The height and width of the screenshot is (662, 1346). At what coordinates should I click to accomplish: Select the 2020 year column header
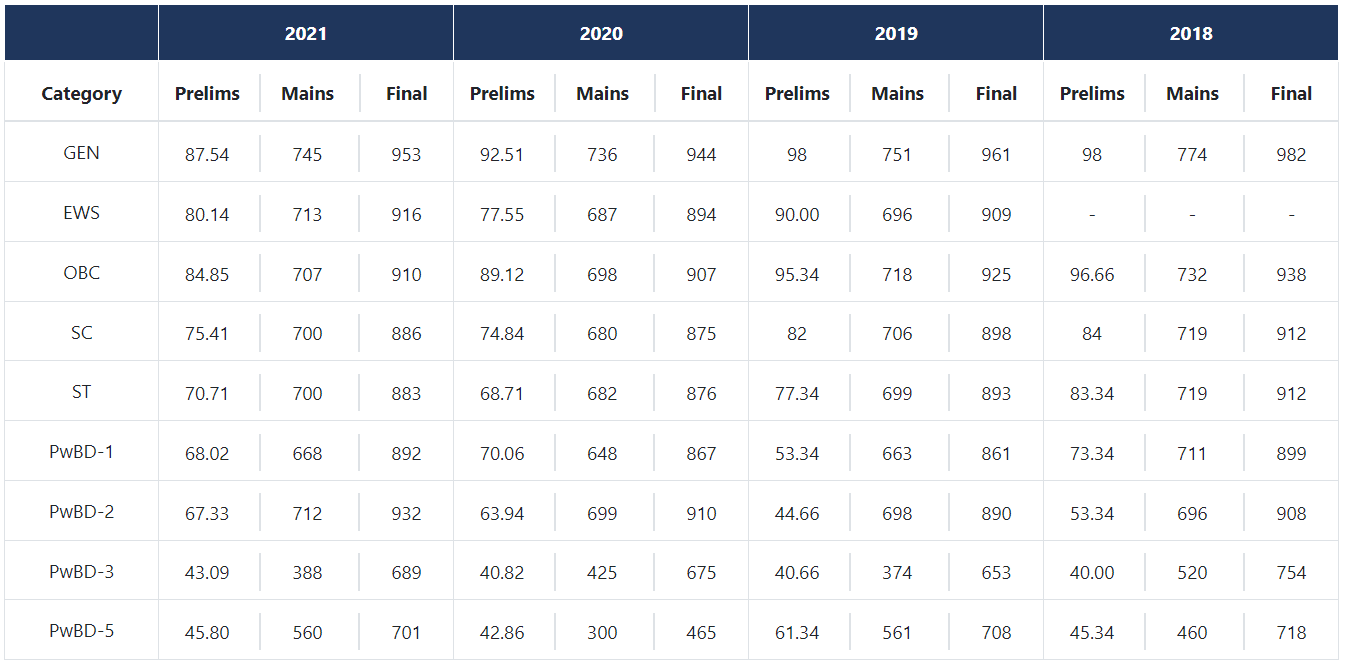(601, 34)
